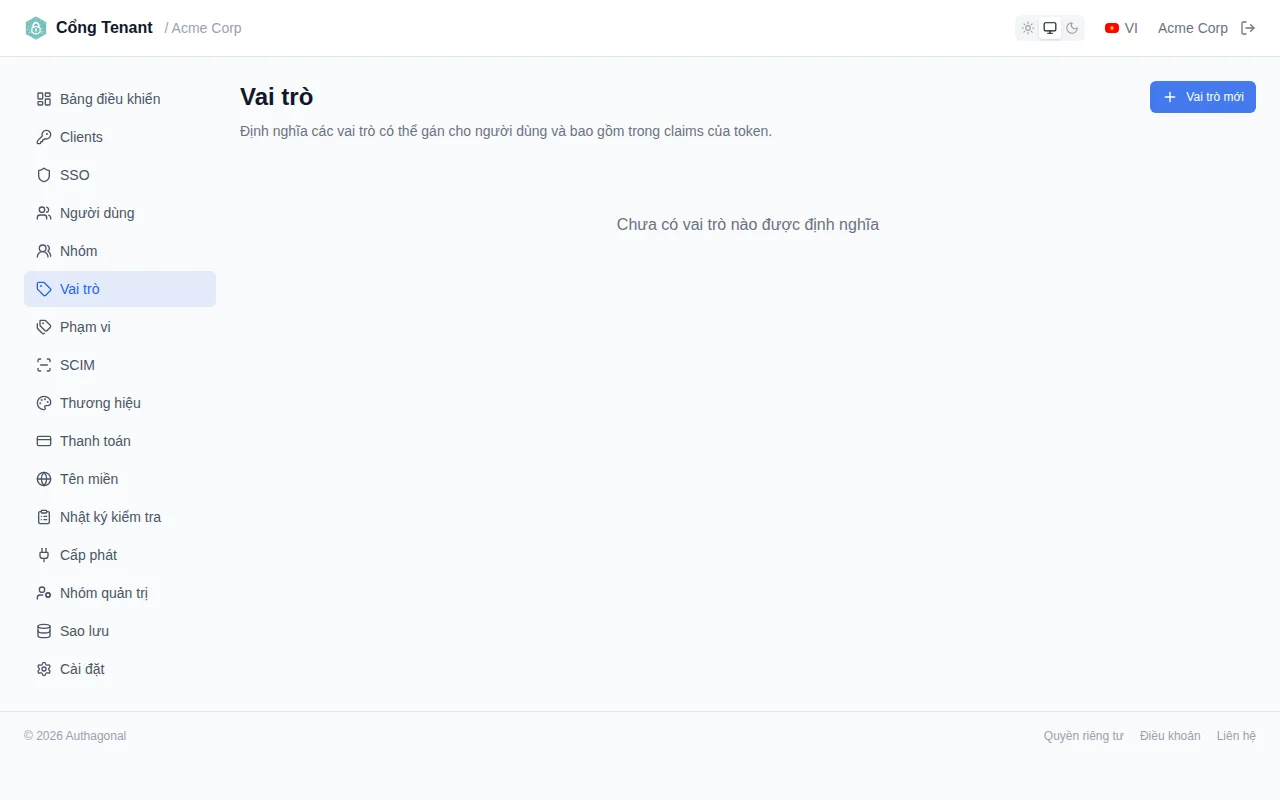The width and height of the screenshot is (1280, 800).
Task: View Nhật ký kiểm tra
Action: (120, 517)
